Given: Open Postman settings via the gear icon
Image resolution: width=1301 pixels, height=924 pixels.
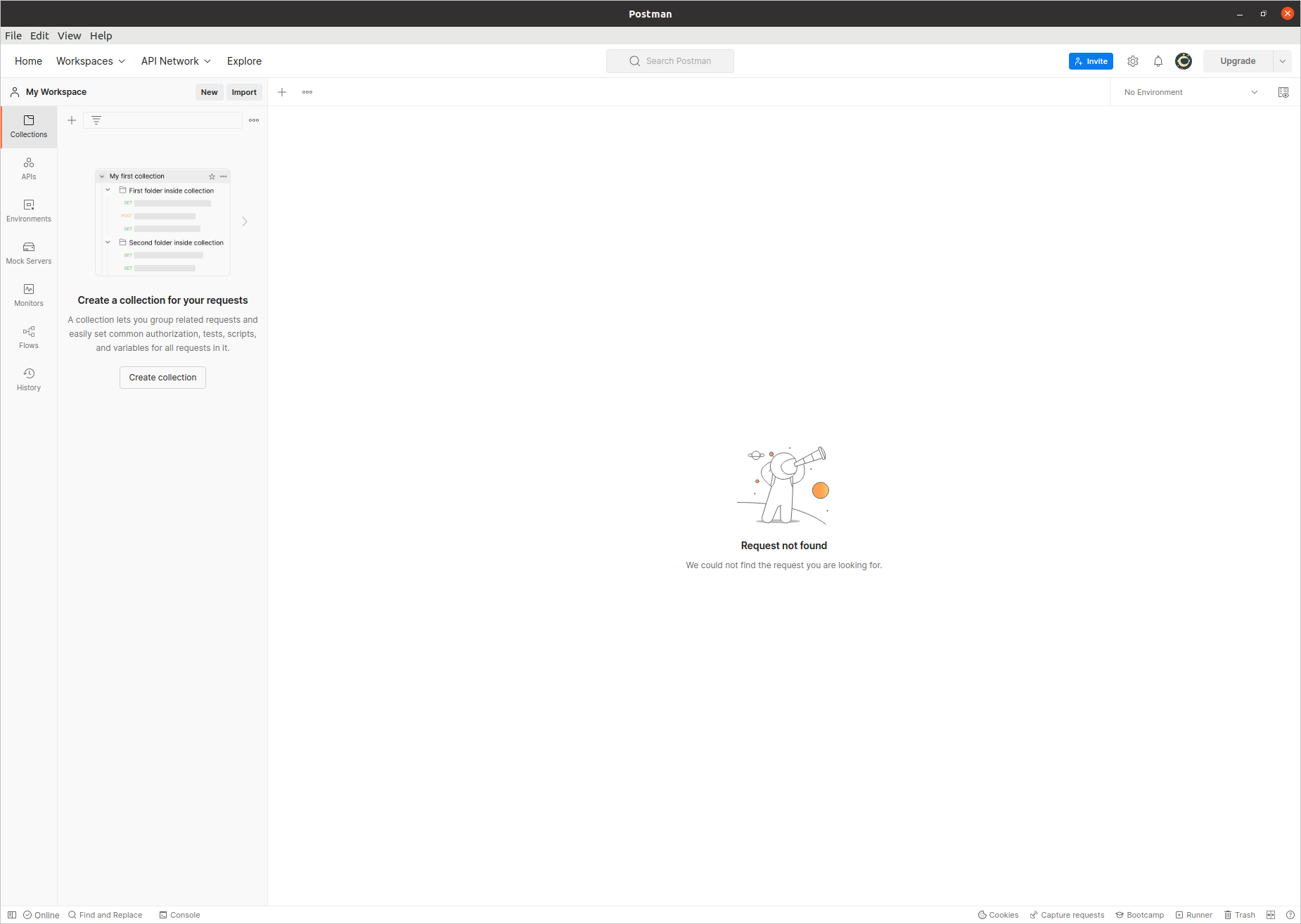Looking at the screenshot, I should click(1133, 61).
